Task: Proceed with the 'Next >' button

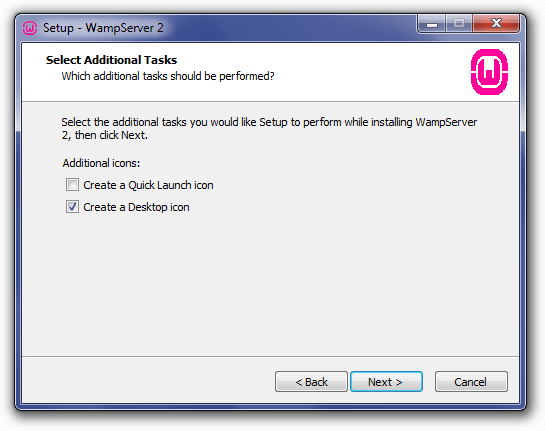Action: coord(386,382)
